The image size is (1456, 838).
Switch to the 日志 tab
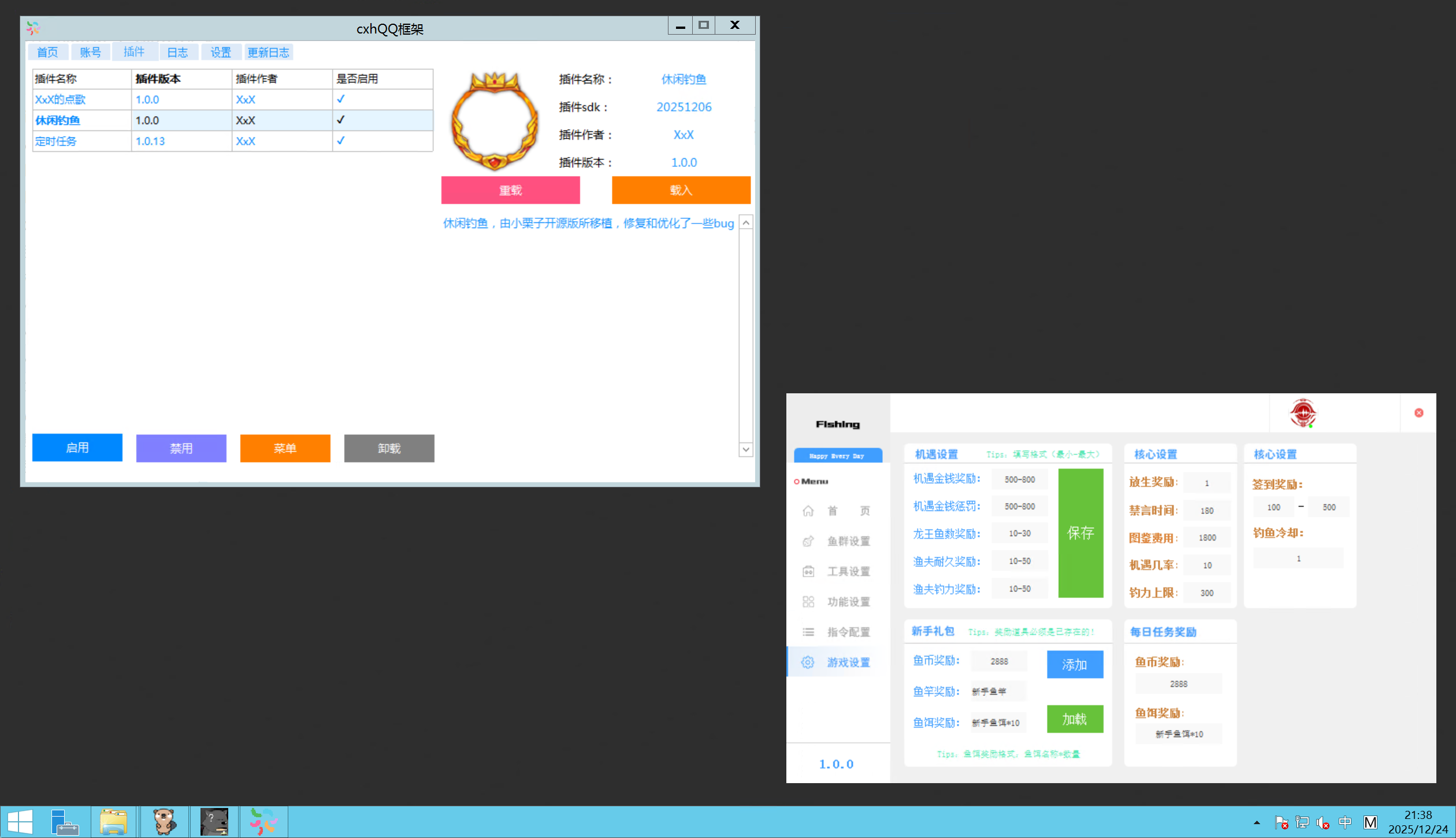pos(177,53)
